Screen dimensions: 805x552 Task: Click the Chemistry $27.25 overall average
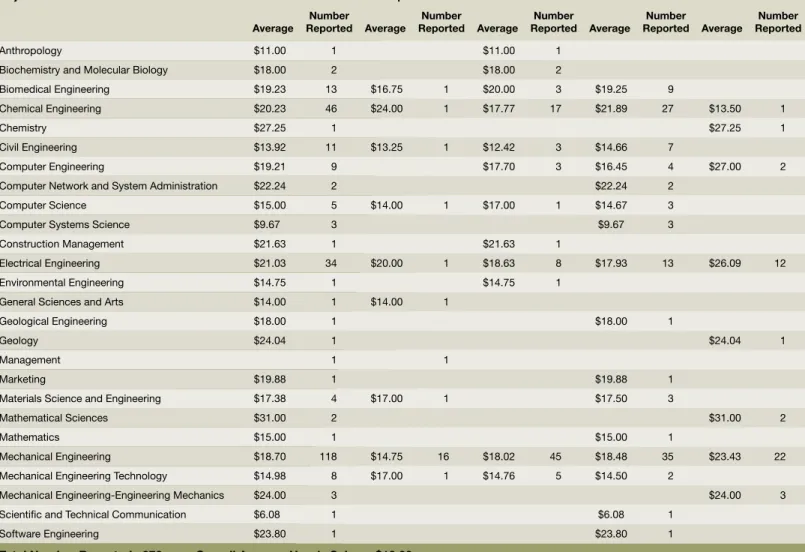point(270,128)
